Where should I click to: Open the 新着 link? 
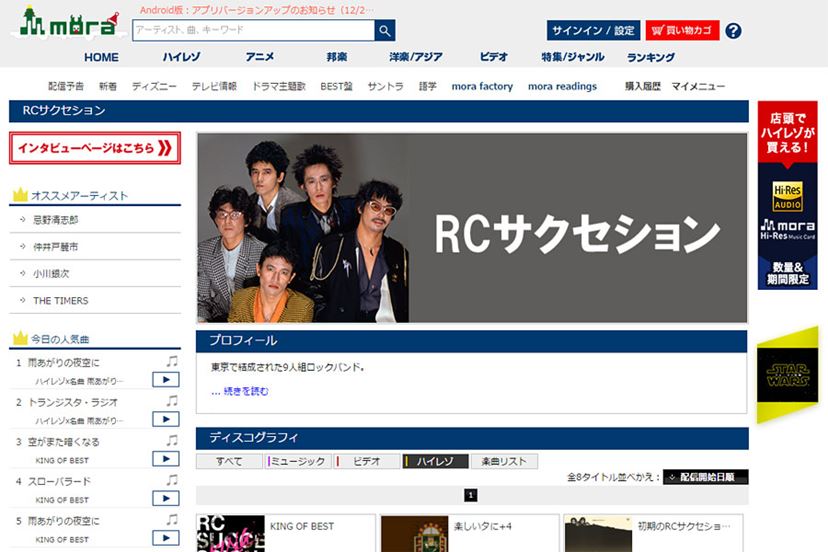[108, 86]
